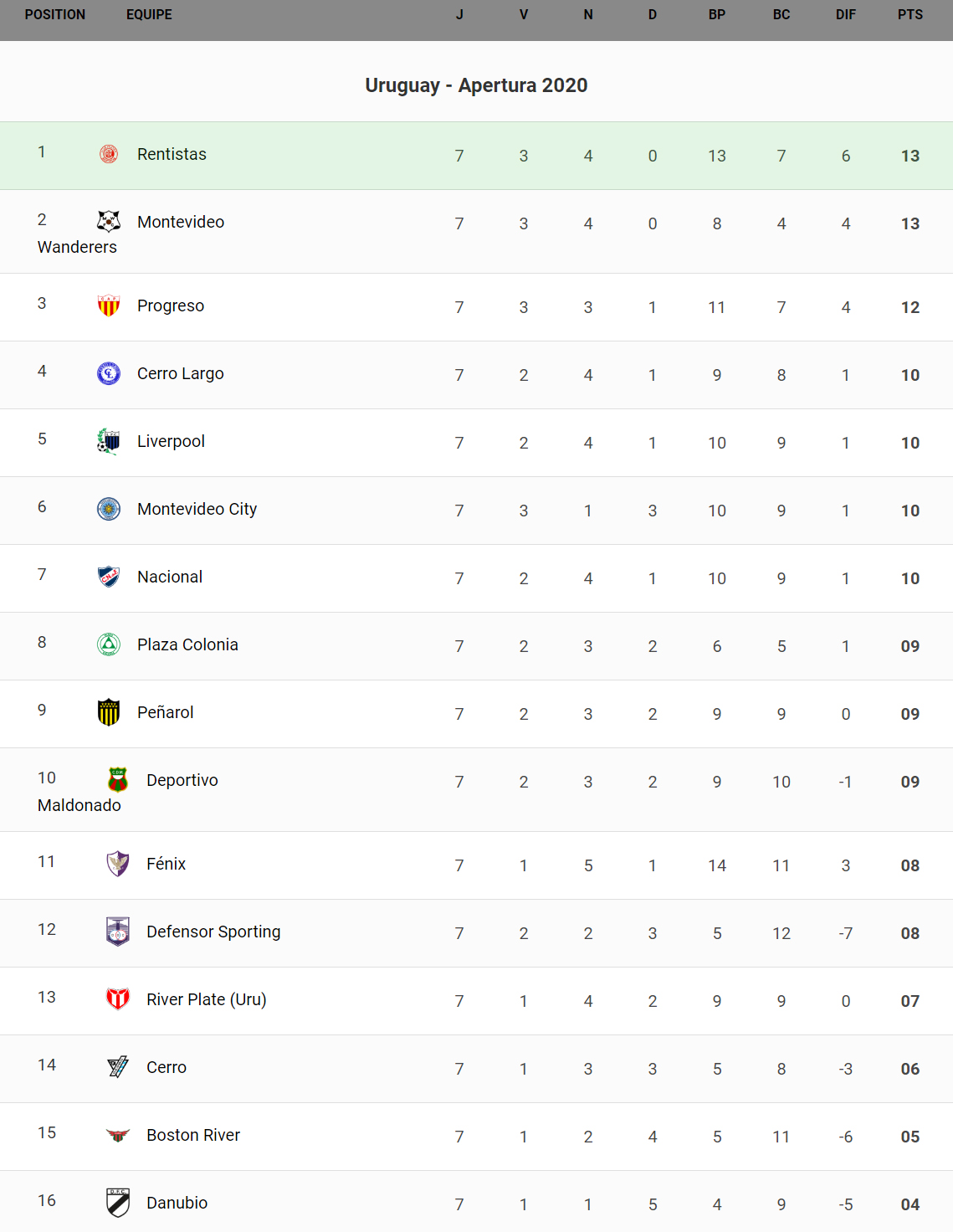This screenshot has width=953, height=1232.
Task: Click the Uruguay - Apertura 2020 title
Action: pos(476,85)
